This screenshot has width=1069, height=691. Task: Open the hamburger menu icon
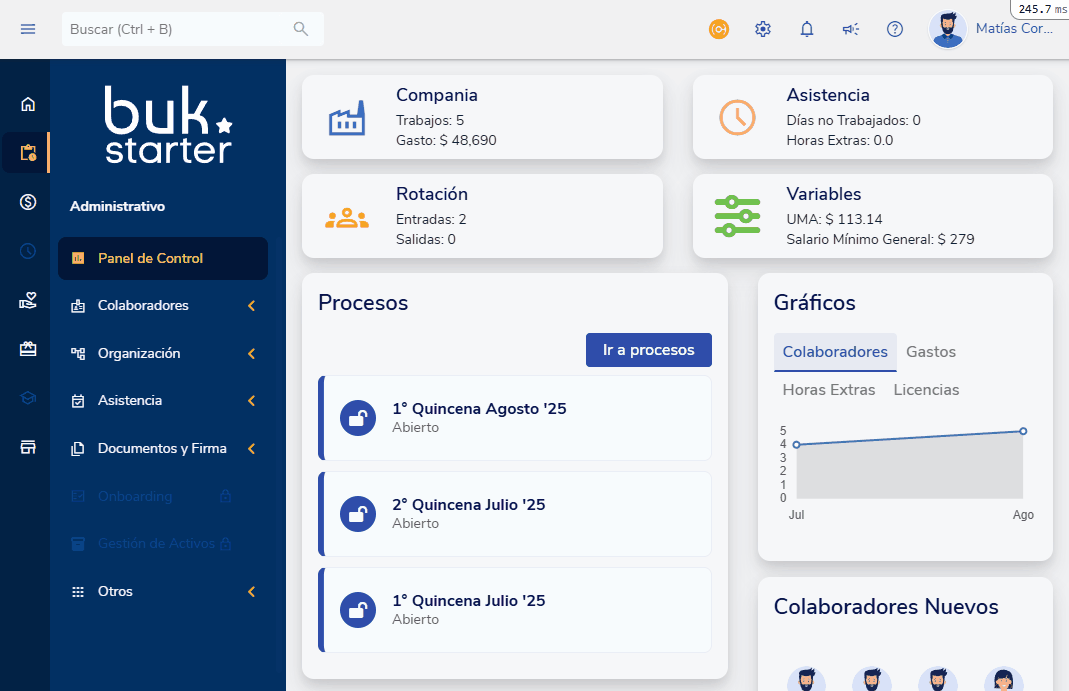[28, 29]
